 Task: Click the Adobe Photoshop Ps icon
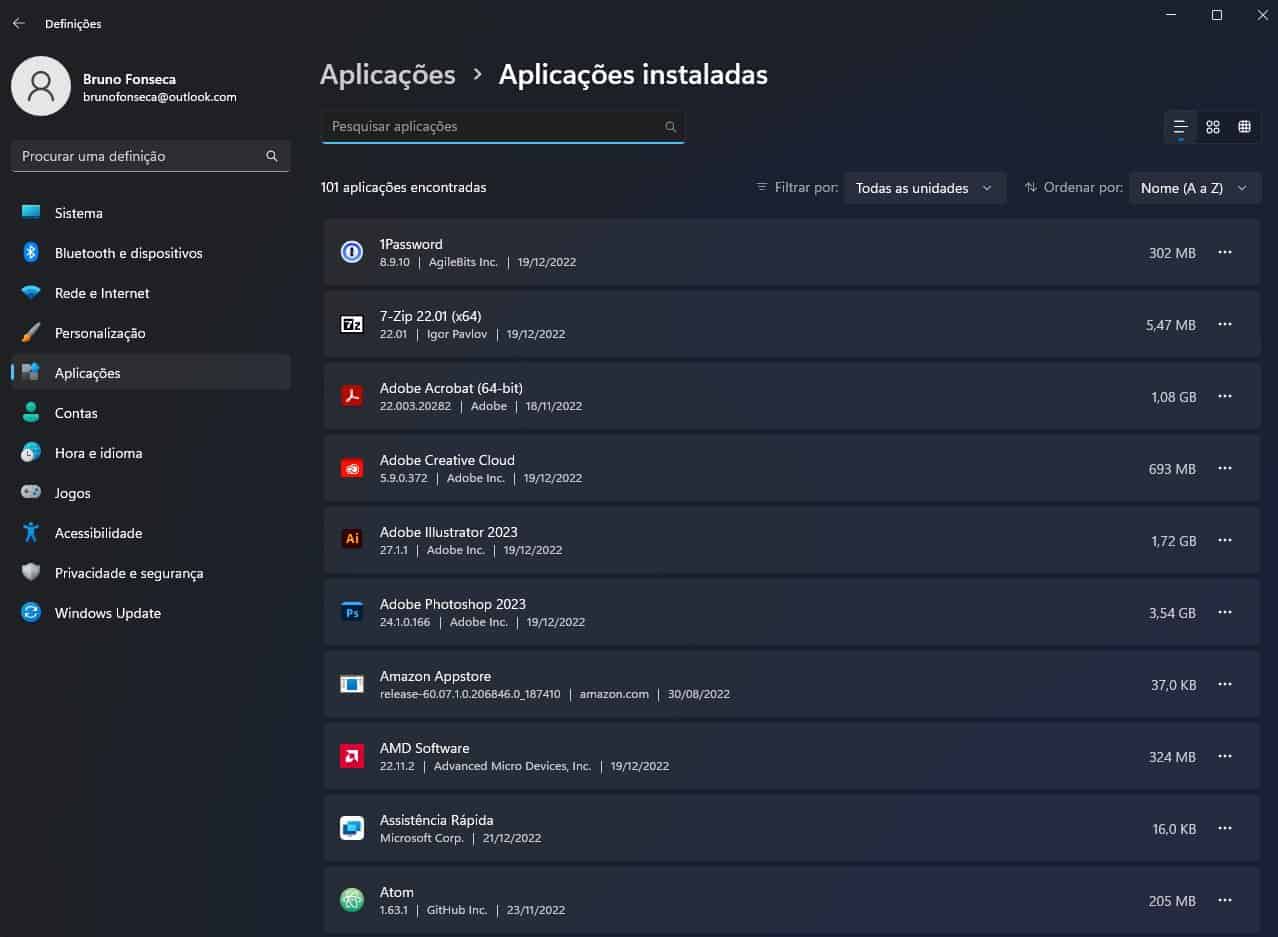pos(351,612)
